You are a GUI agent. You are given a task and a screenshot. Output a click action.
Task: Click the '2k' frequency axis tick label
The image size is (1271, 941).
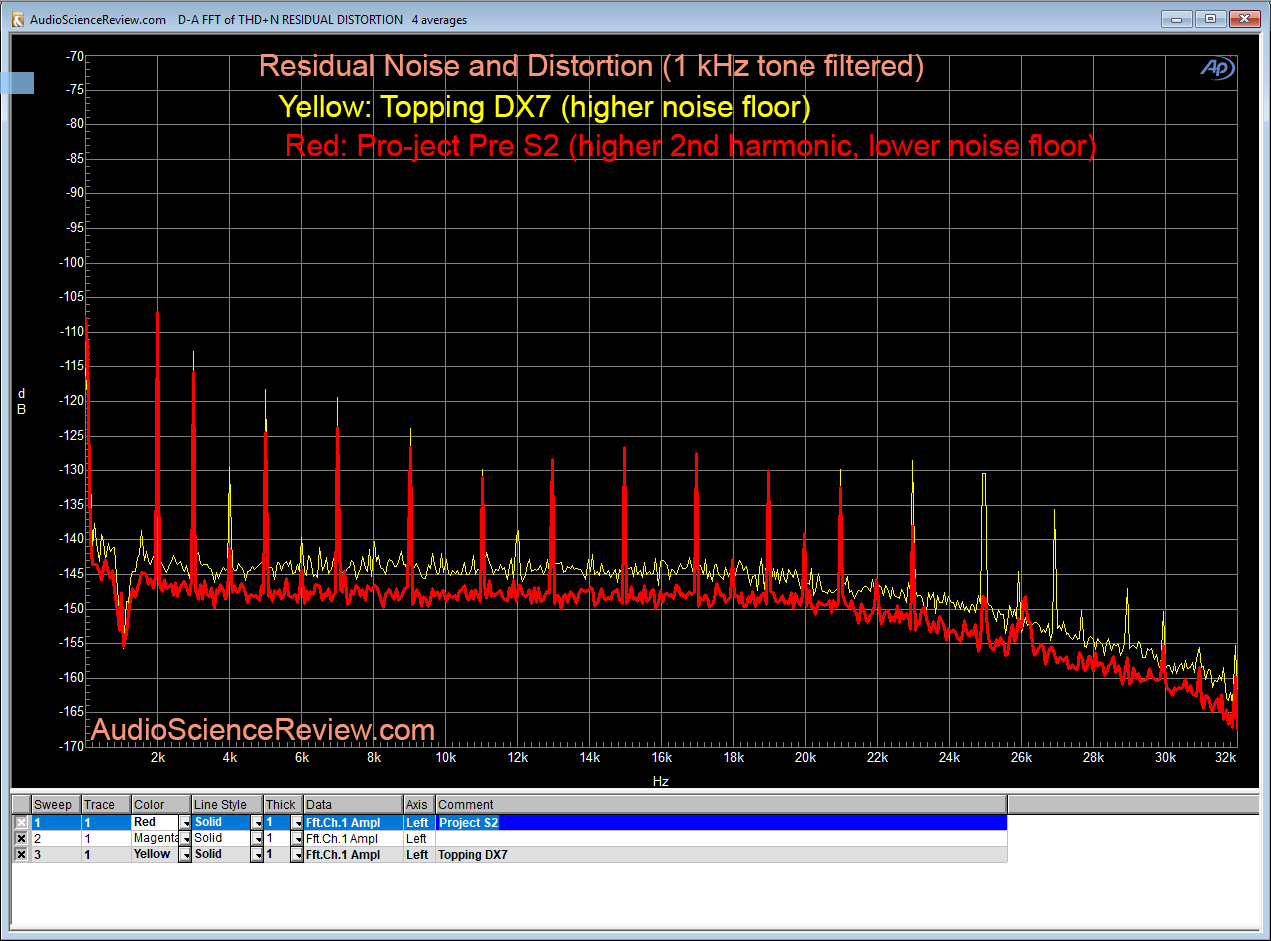click(x=157, y=758)
